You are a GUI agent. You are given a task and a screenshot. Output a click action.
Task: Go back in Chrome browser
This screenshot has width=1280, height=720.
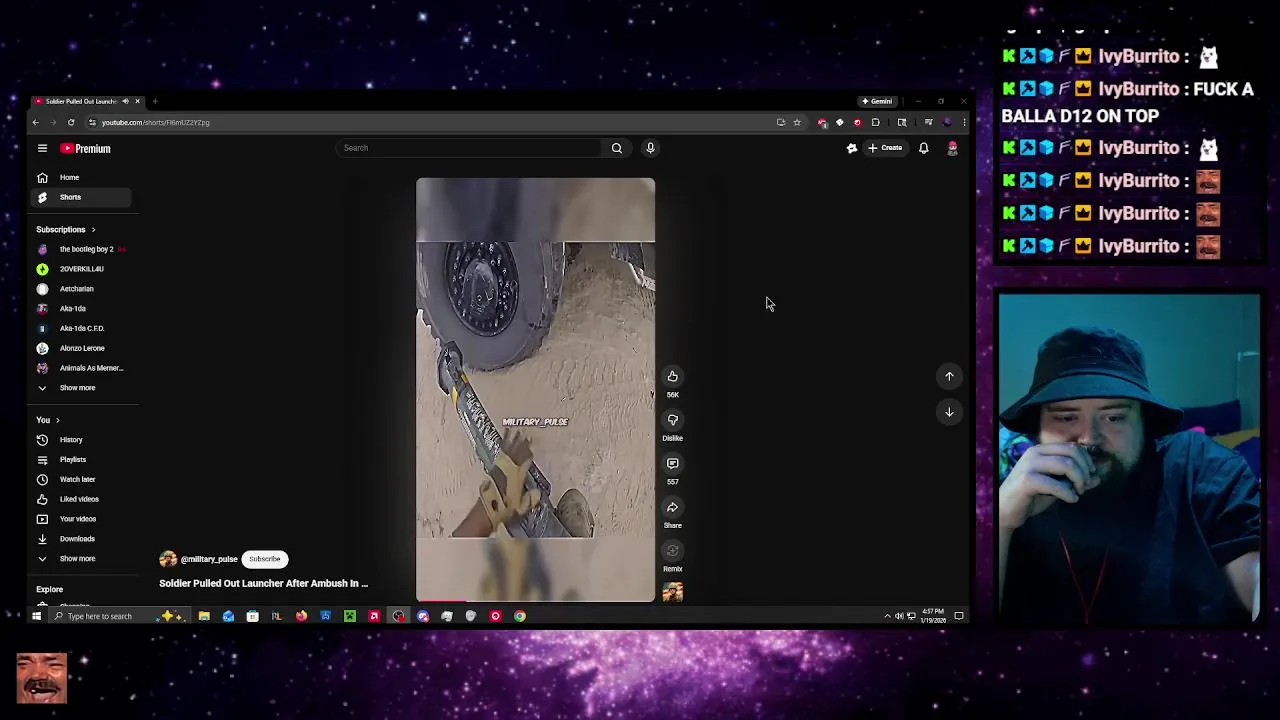point(35,122)
